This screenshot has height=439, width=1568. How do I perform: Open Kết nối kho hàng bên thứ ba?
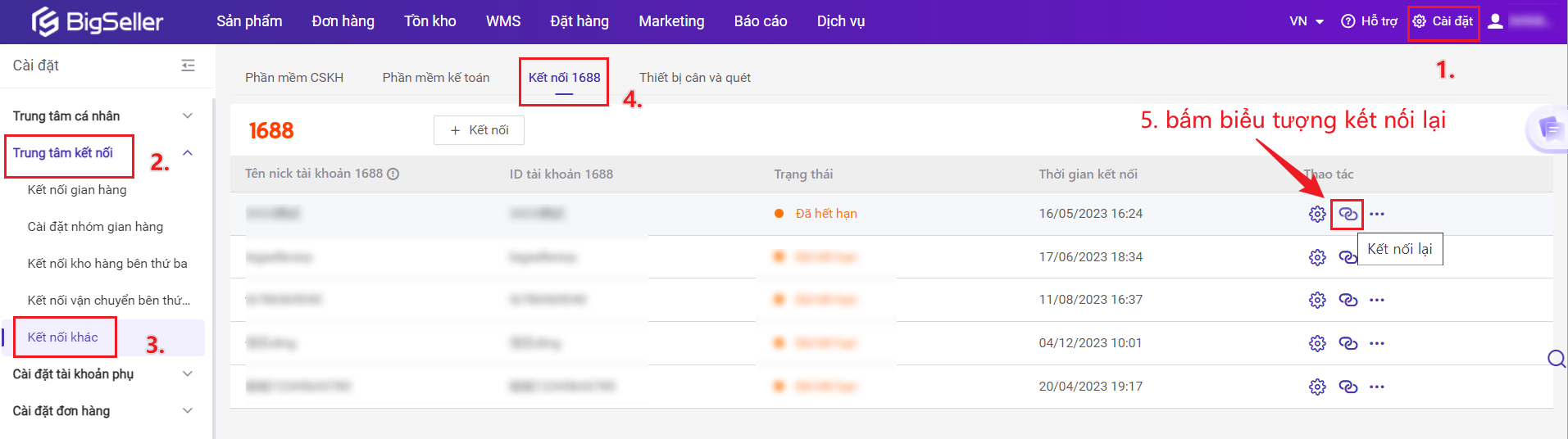(107, 264)
